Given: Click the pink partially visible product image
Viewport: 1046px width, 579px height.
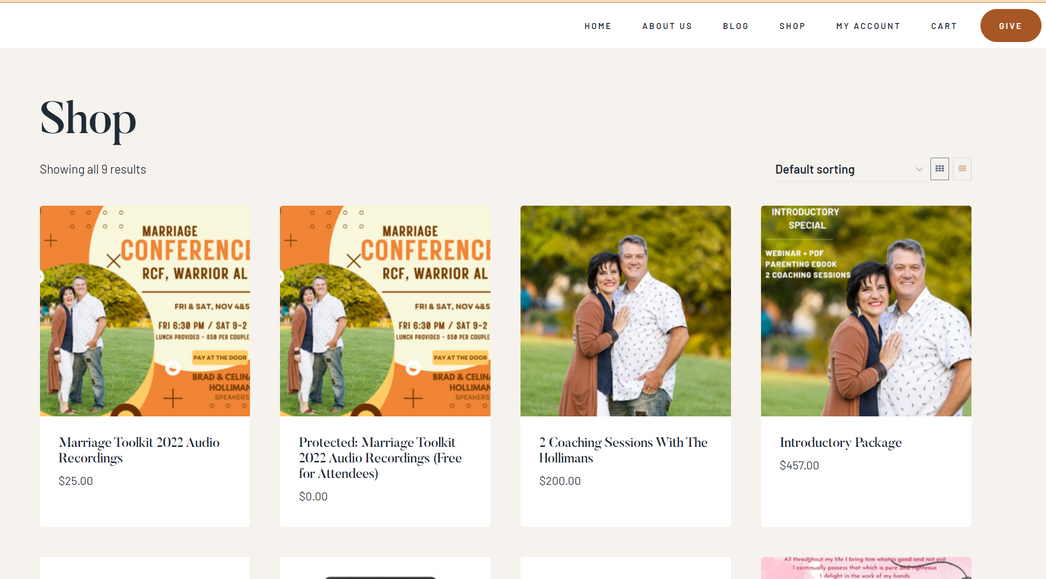Looking at the screenshot, I should (866, 568).
